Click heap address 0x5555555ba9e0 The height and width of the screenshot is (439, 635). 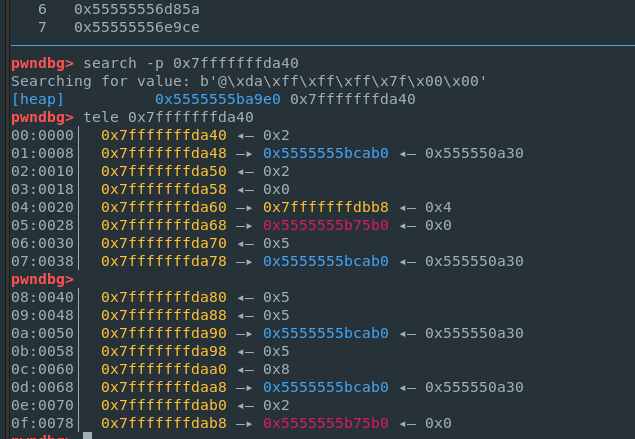(x=217, y=99)
